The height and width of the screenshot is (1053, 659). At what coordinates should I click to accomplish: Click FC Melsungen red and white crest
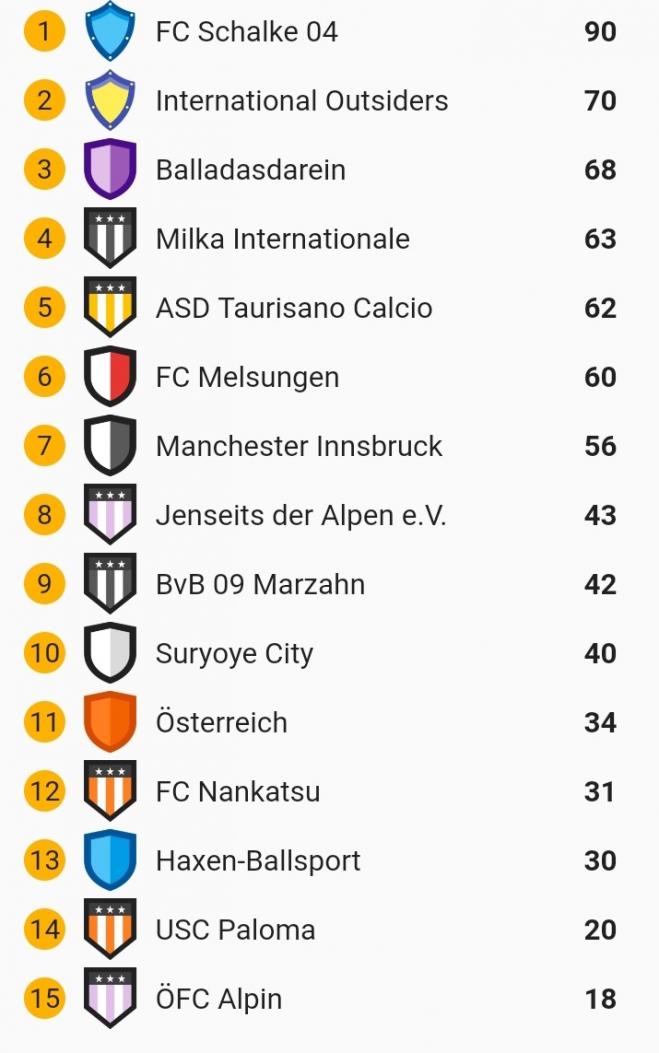click(x=110, y=376)
